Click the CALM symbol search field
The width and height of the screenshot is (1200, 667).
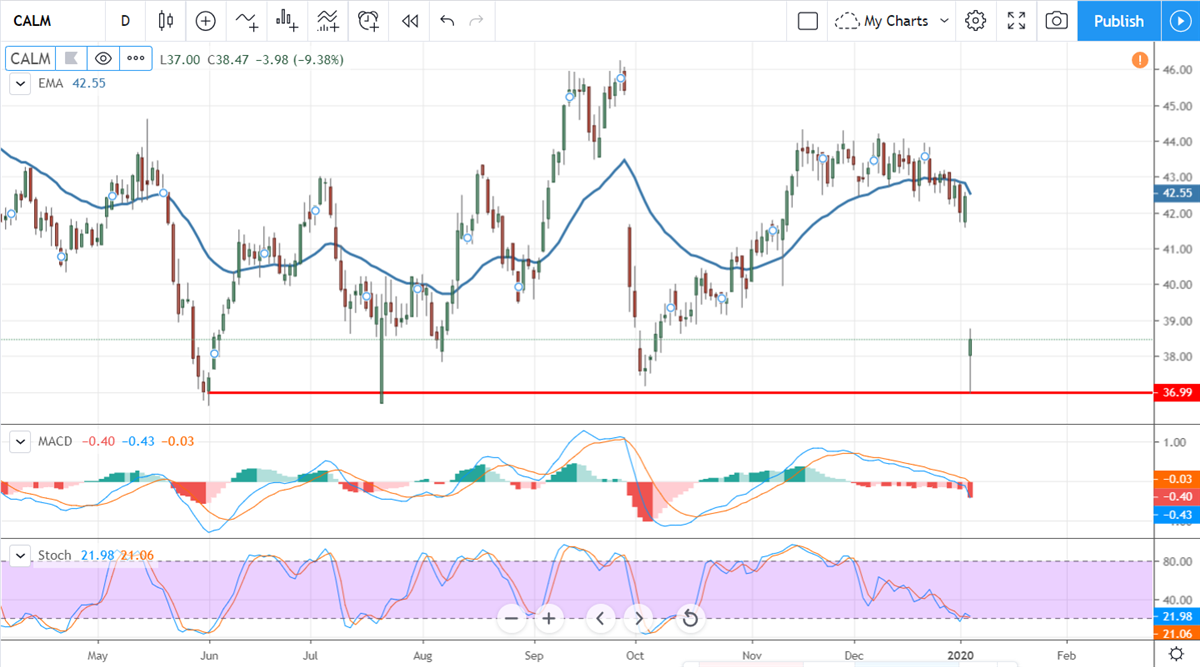tap(40, 20)
